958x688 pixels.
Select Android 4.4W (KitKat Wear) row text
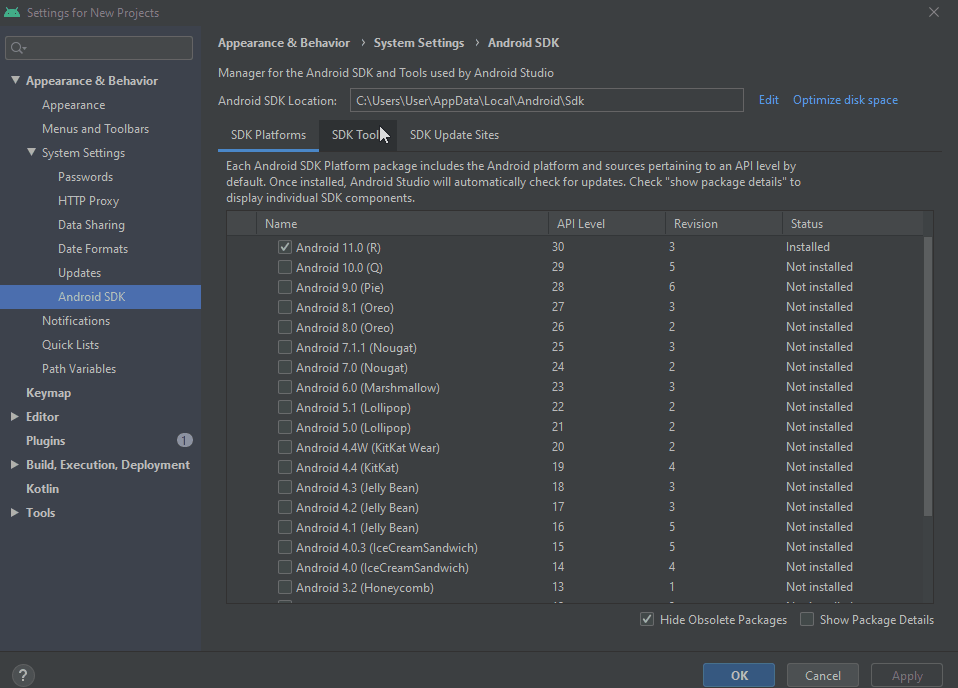coord(368,447)
